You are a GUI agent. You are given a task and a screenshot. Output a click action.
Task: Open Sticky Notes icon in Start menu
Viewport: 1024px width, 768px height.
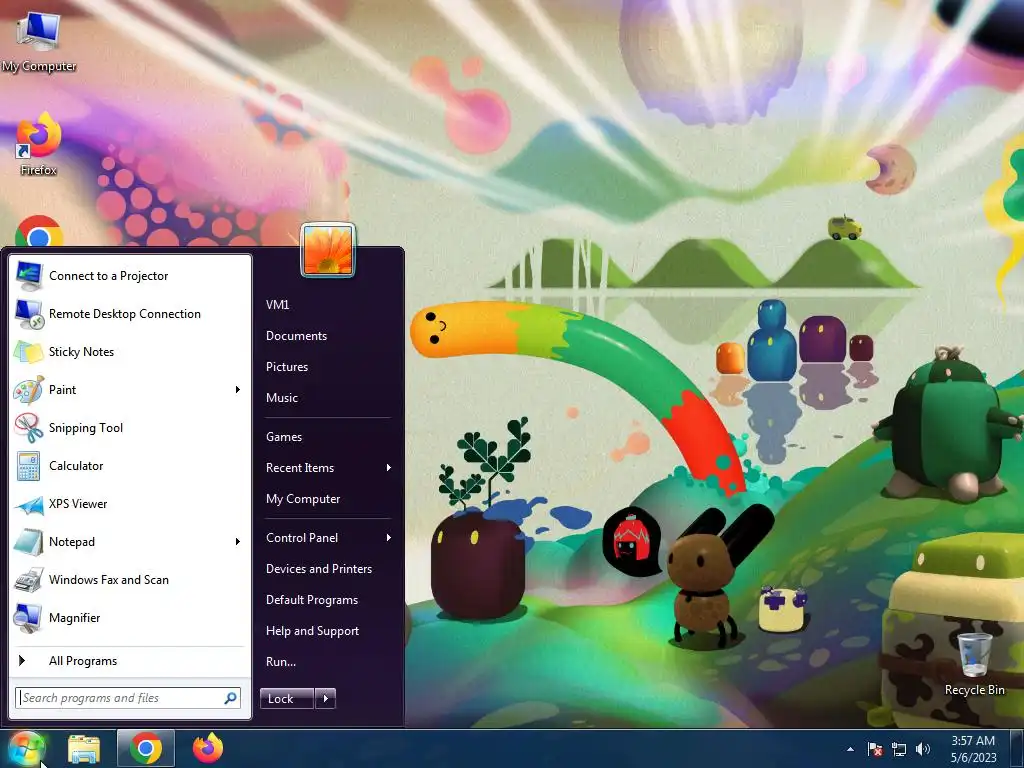coord(29,351)
